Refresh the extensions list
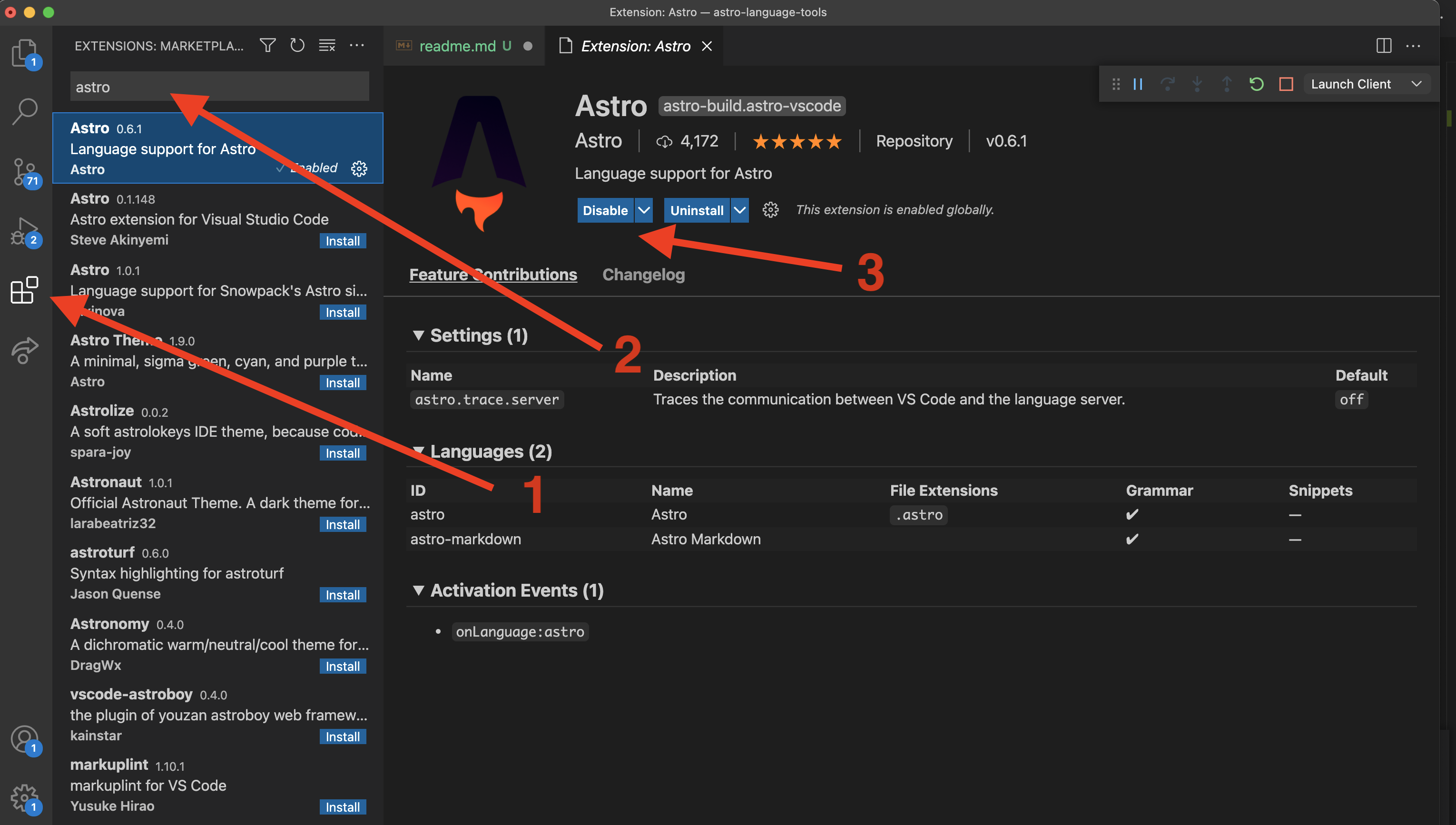 click(x=297, y=45)
